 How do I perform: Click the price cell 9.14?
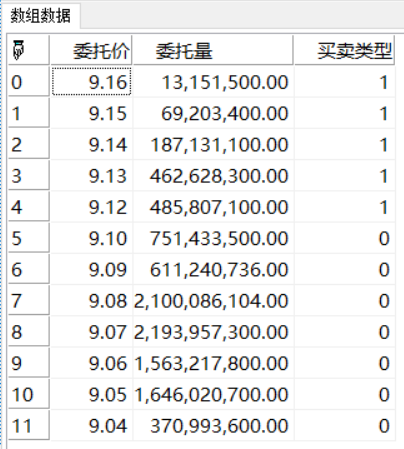coord(91,144)
